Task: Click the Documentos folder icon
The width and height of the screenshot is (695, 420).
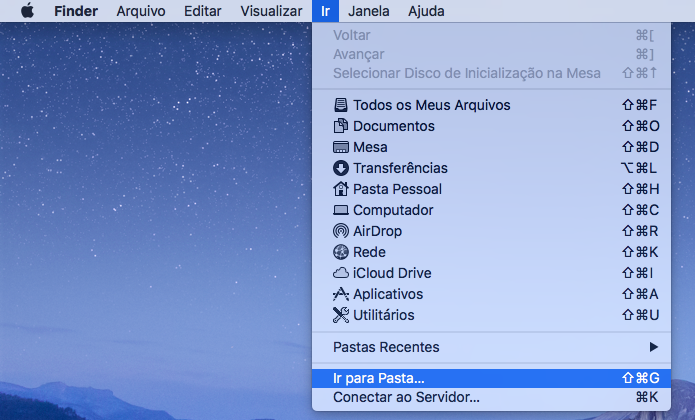Action: click(x=340, y=126)
